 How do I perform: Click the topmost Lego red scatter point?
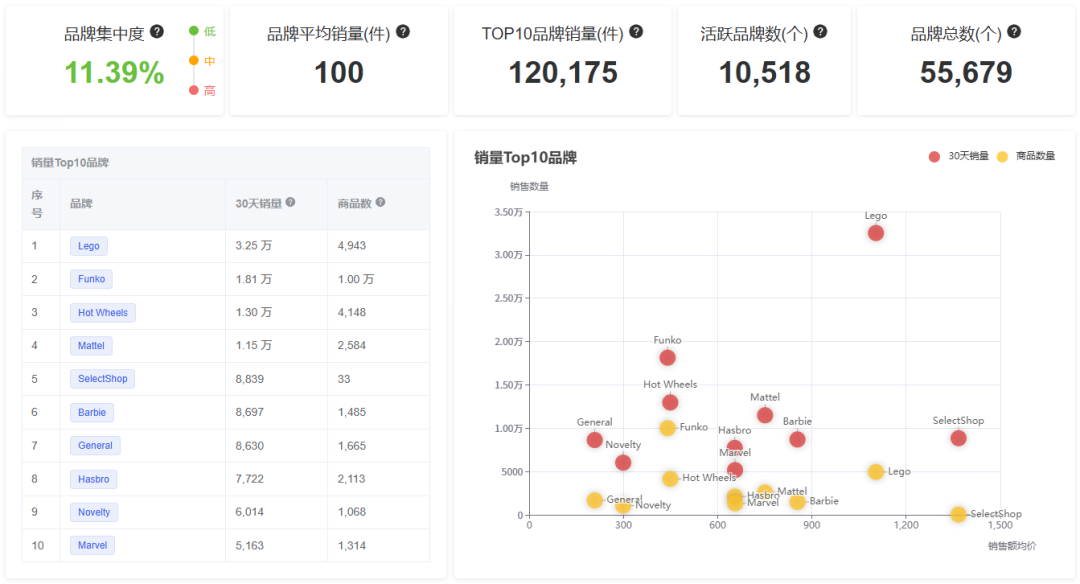click(x=876, y=232)
